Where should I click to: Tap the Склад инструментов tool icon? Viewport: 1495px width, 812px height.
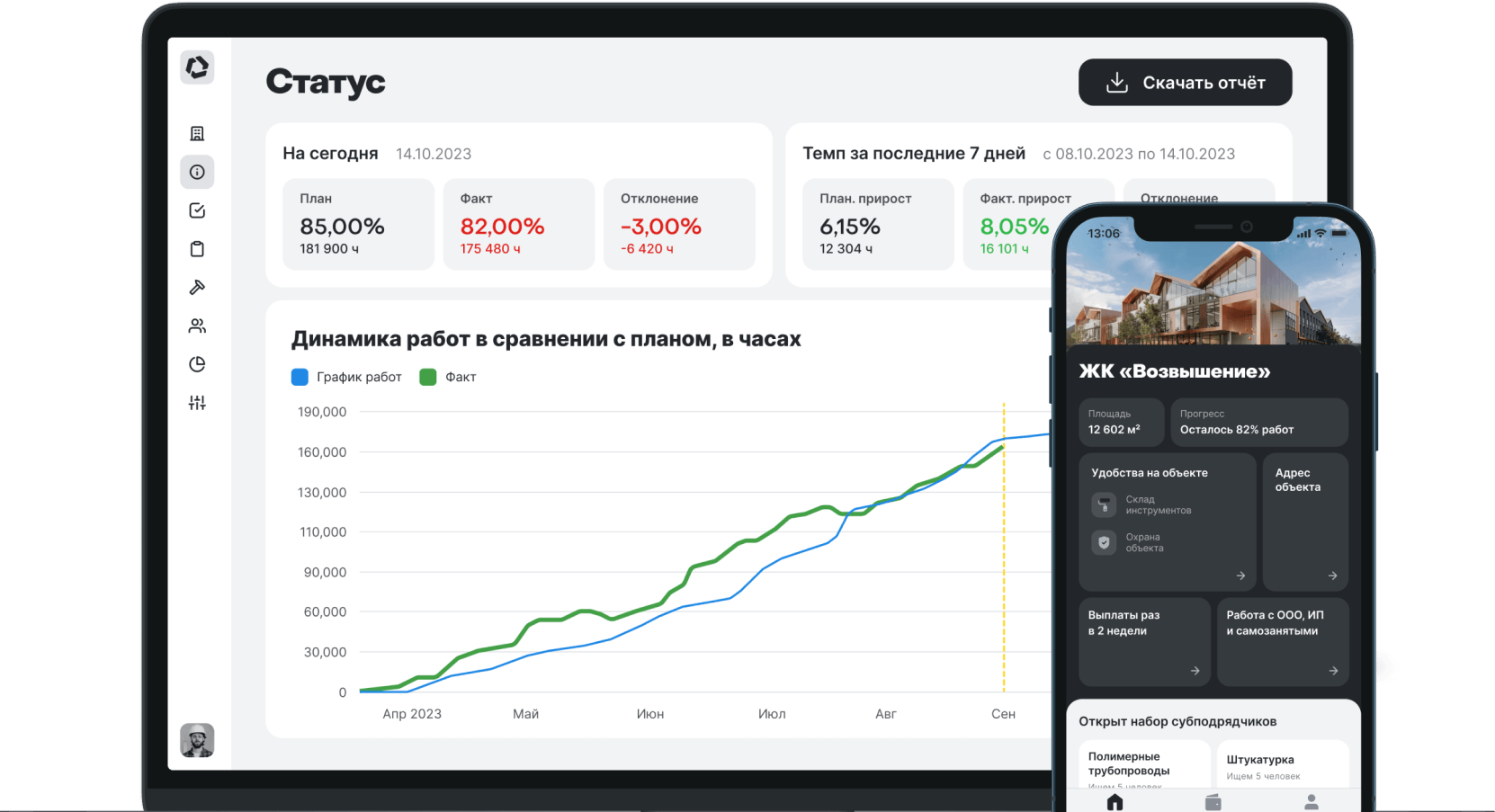1104,504
